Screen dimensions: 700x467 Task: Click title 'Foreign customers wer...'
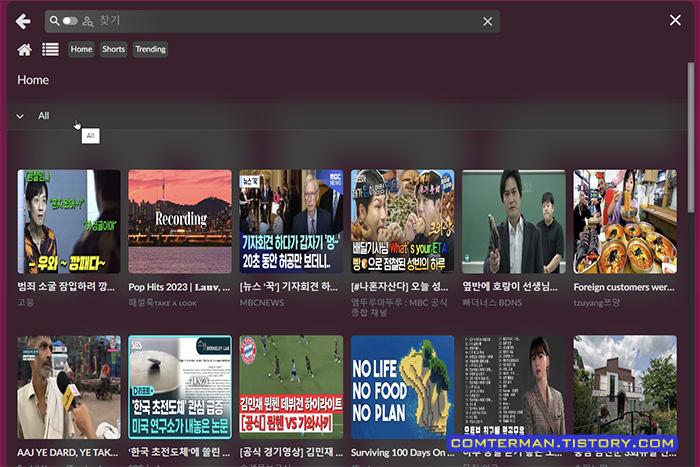[x=624, y=287]
